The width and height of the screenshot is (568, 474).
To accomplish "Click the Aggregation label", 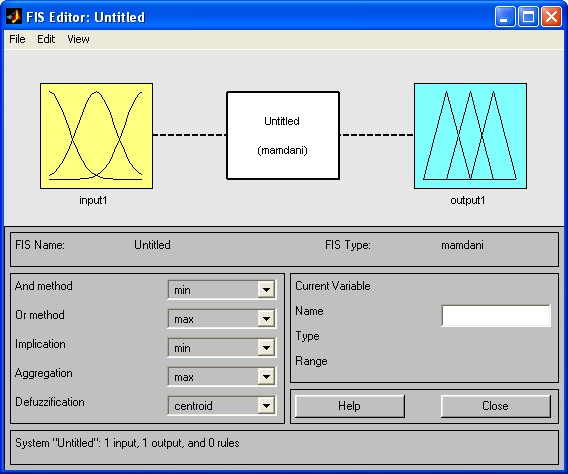I will click(43, 373).
